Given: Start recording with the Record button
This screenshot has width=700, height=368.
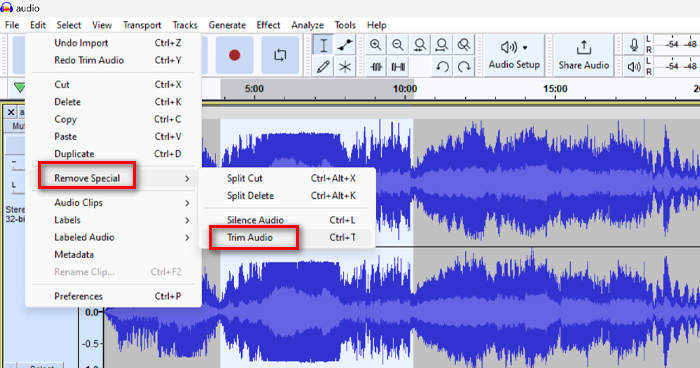Looking at the screenshot, I should coord(234,55).
